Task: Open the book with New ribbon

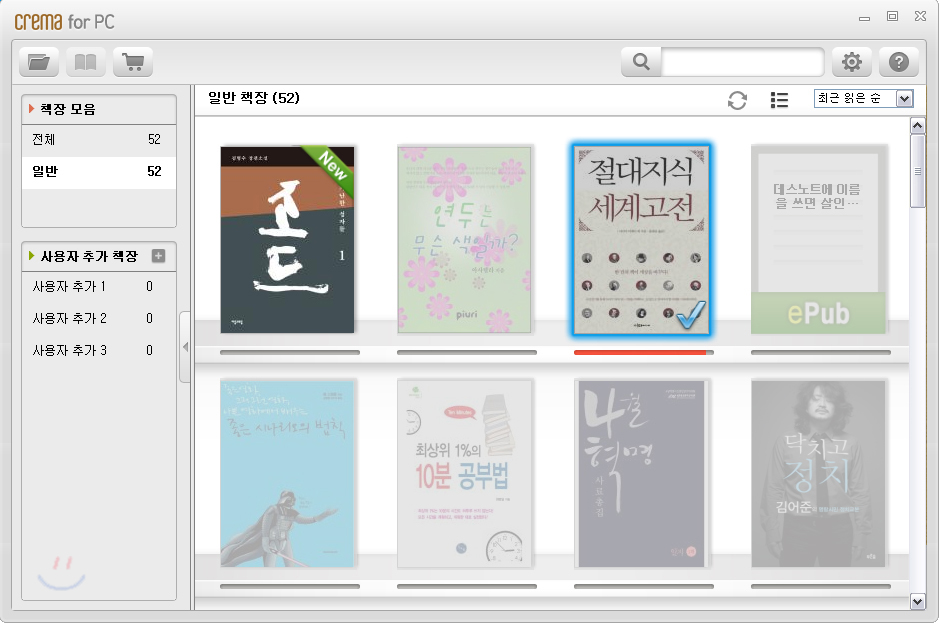Action: [287, 239]
